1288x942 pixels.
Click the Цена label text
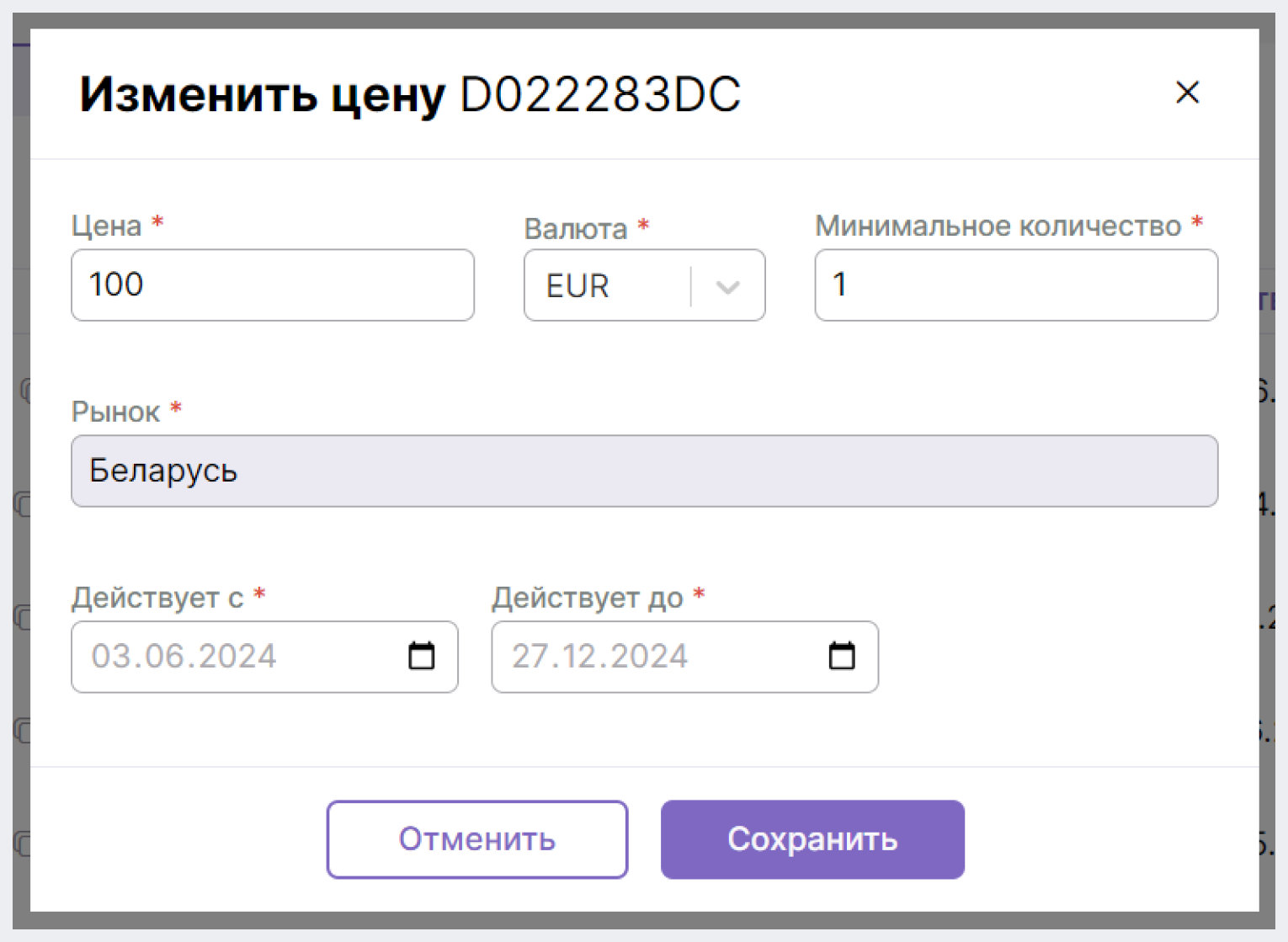tap(106, 226)
